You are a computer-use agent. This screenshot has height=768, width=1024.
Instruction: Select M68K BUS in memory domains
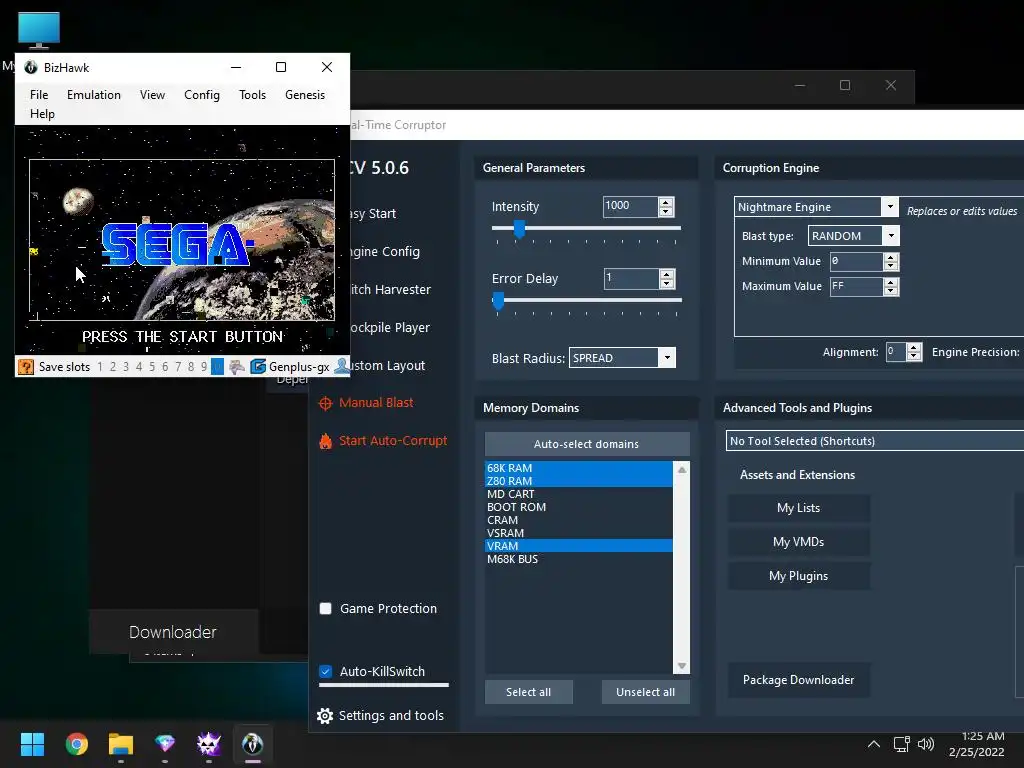[579, 560]
